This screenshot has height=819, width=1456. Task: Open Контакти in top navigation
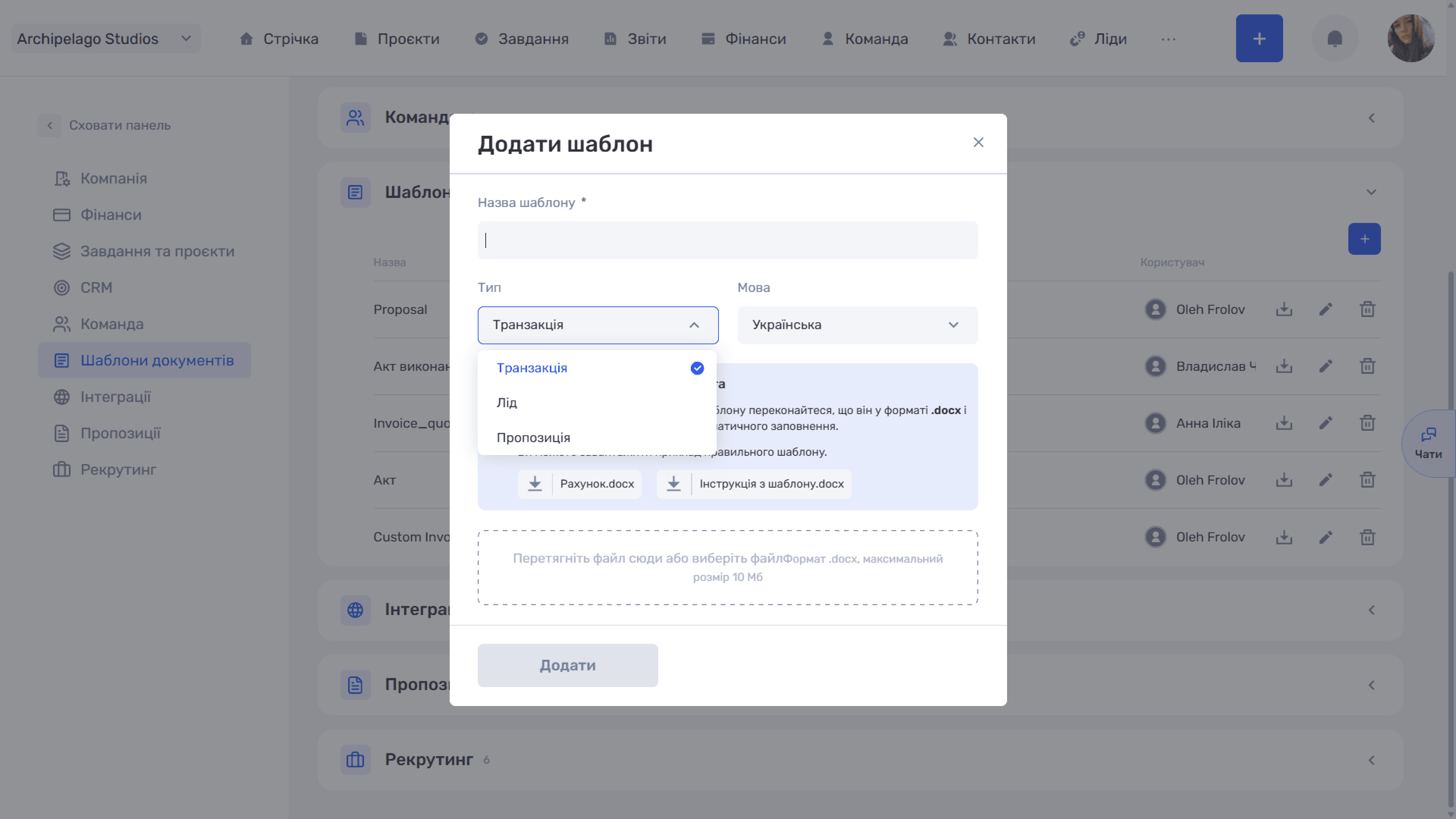coord(989,39)
